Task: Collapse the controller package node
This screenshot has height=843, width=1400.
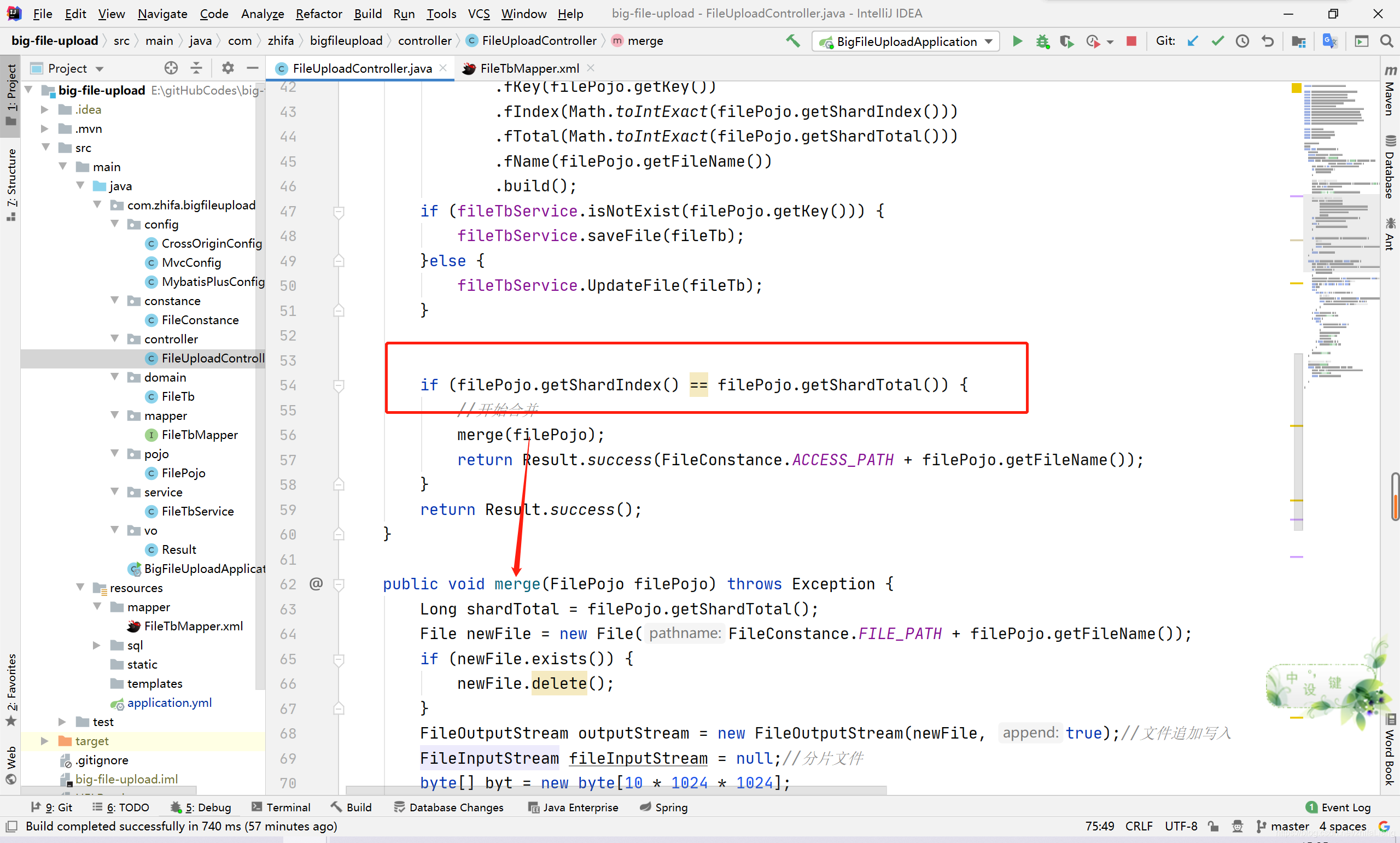Action: tap(115, 338)
